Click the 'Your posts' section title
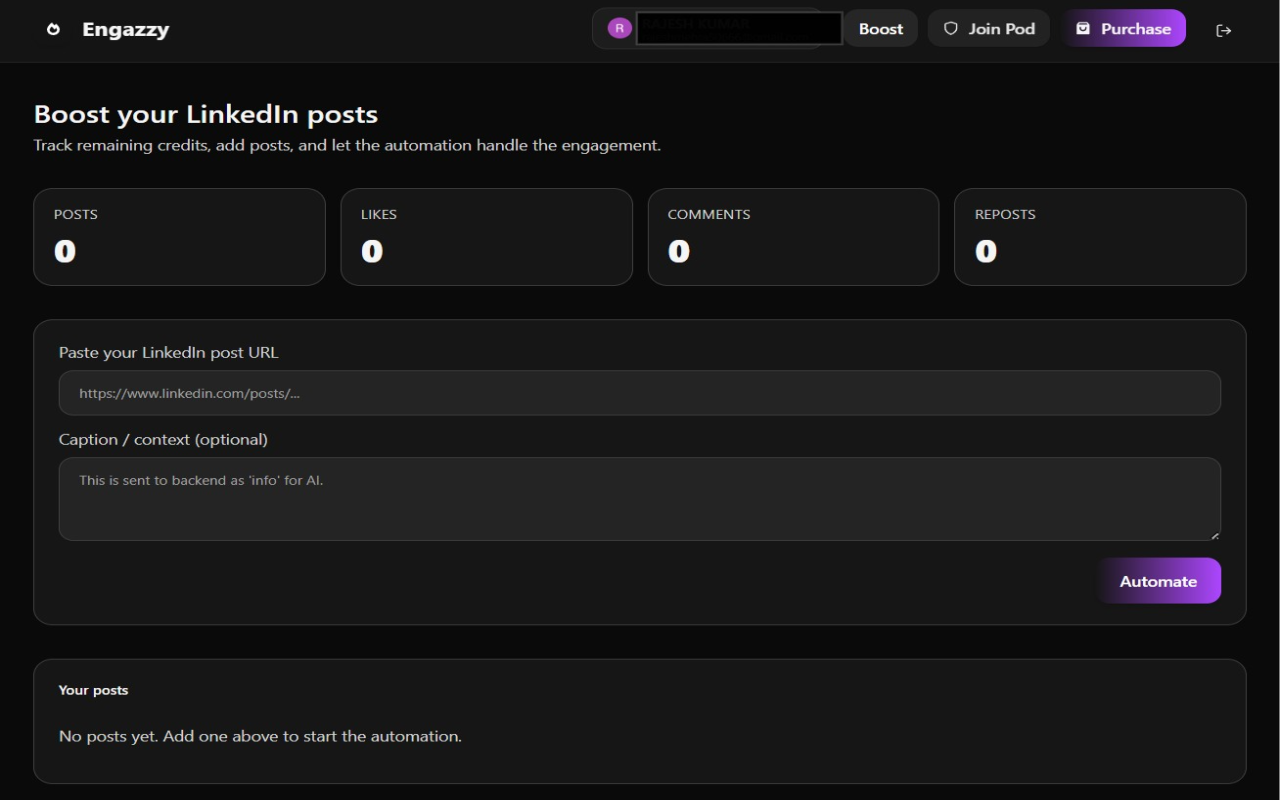This screenshot has width=1280, height=800. [x=93, y=690]
